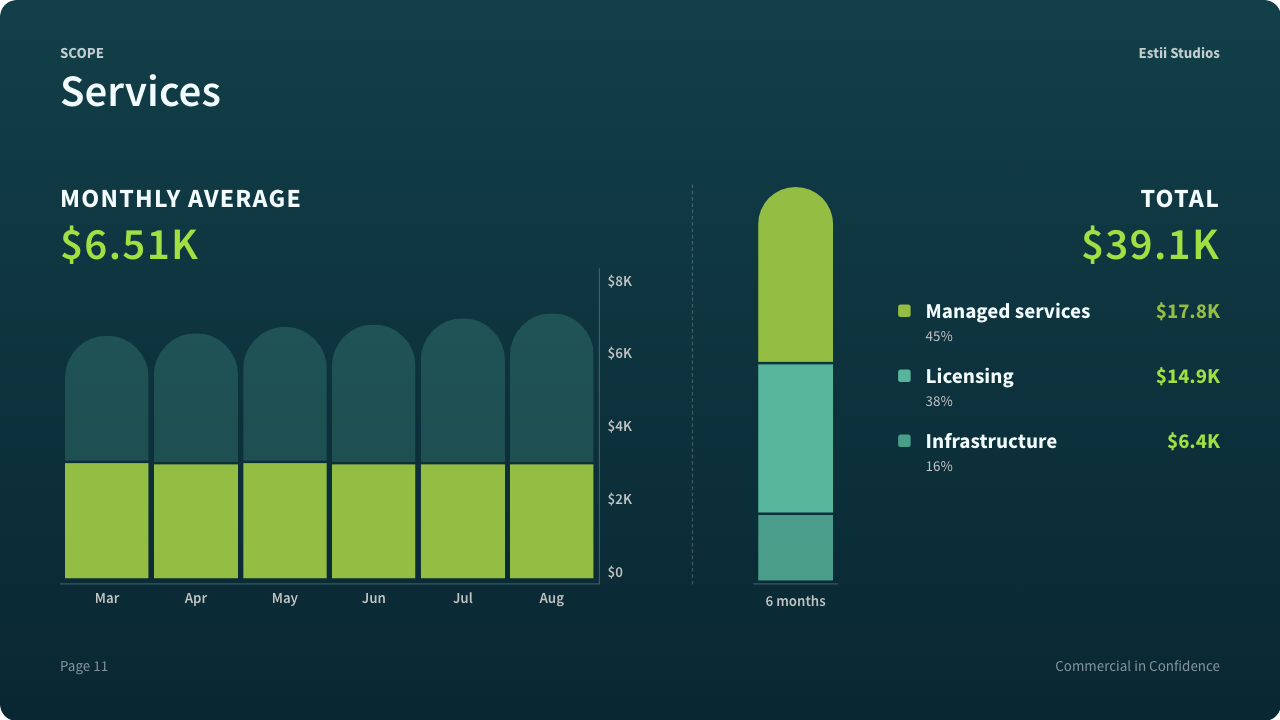
Task: Click the Aug month label
Action: [552, 598]
